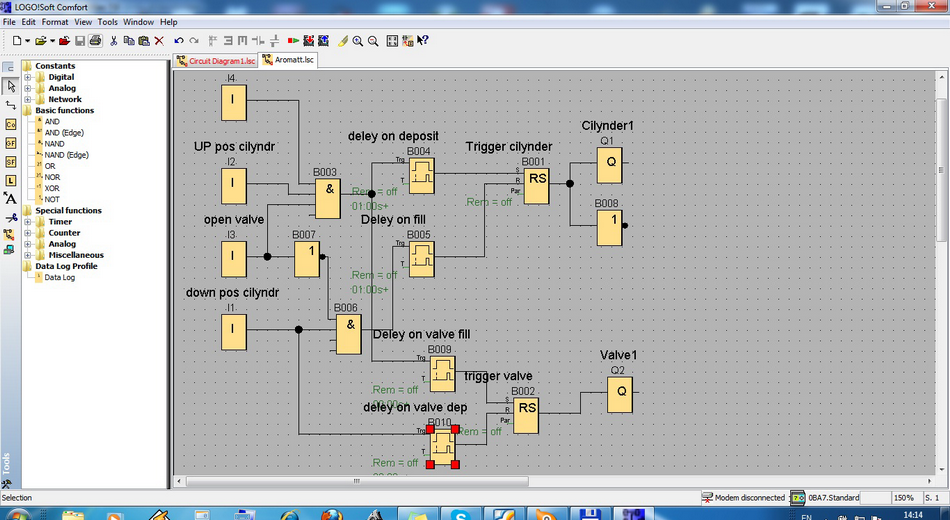
Task: Select the NAND (Edge) function item
Action: (66, 155)
